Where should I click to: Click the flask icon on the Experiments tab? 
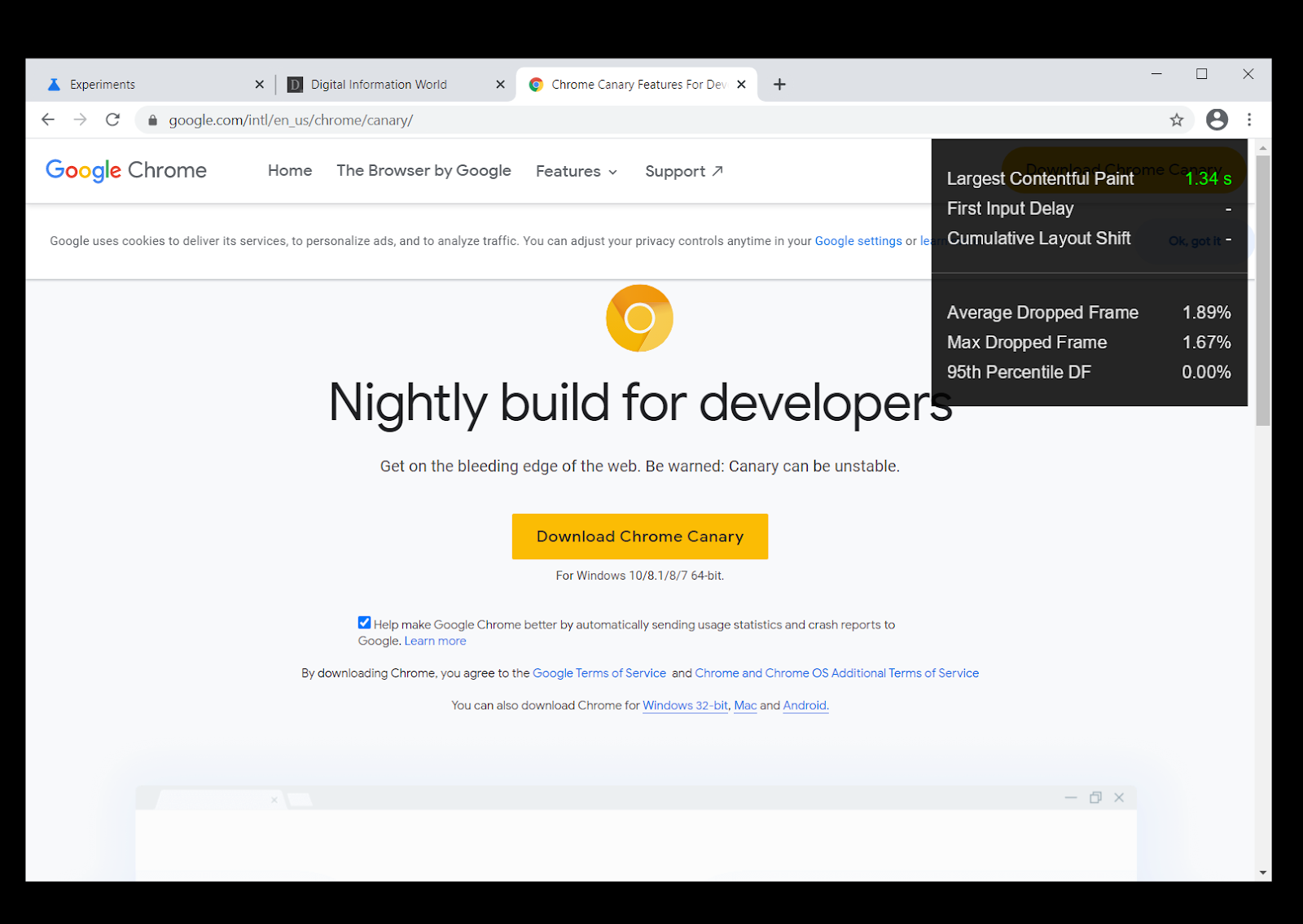click(x=54, y=84)
